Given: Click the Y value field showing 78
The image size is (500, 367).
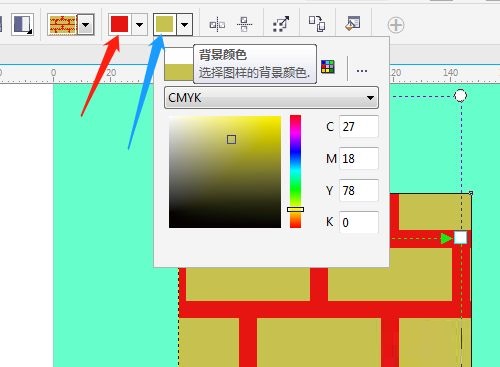Looking at the screenshot, I should pos(359,190).
